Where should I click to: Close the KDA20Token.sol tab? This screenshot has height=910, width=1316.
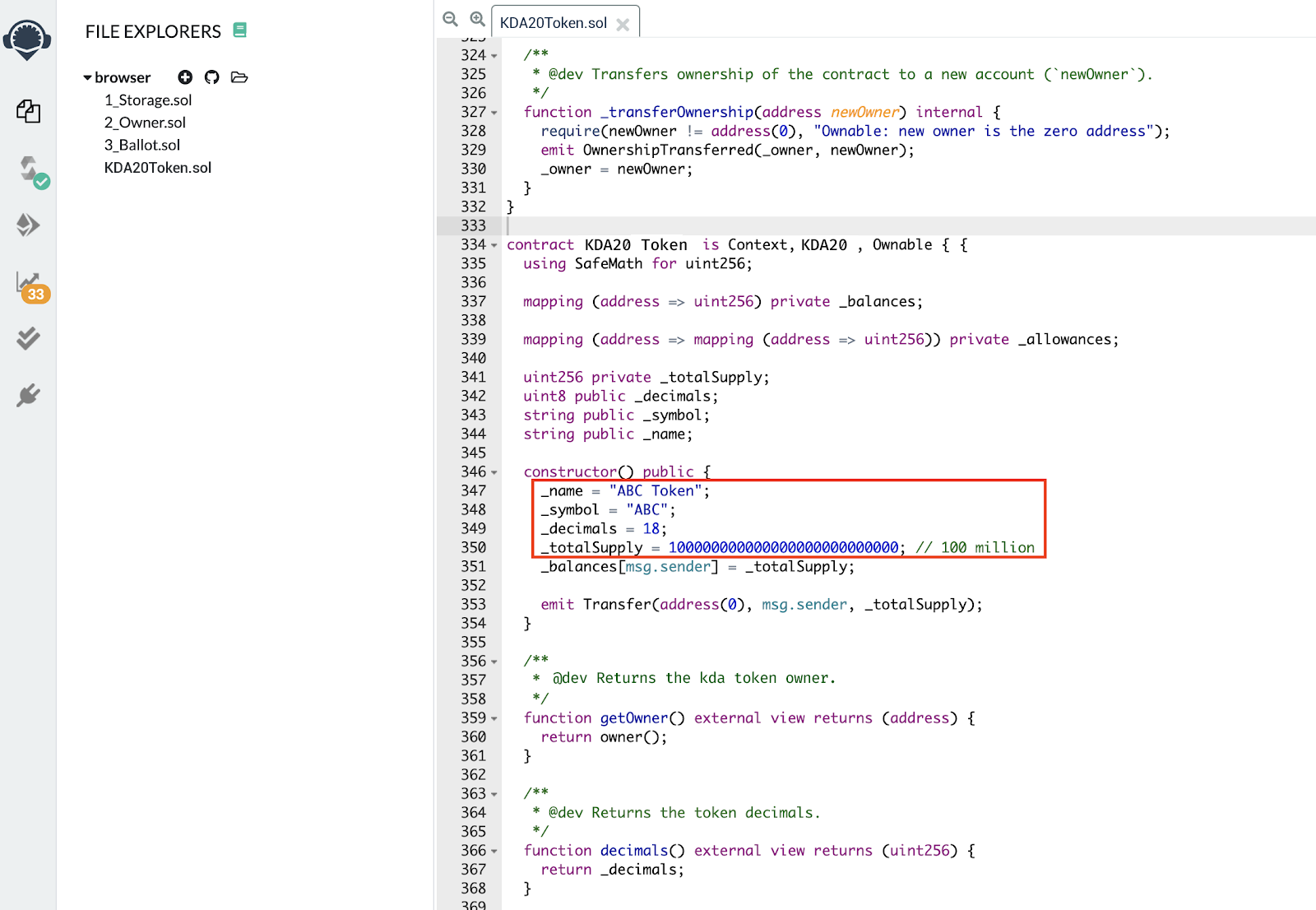tap(623, 25)
